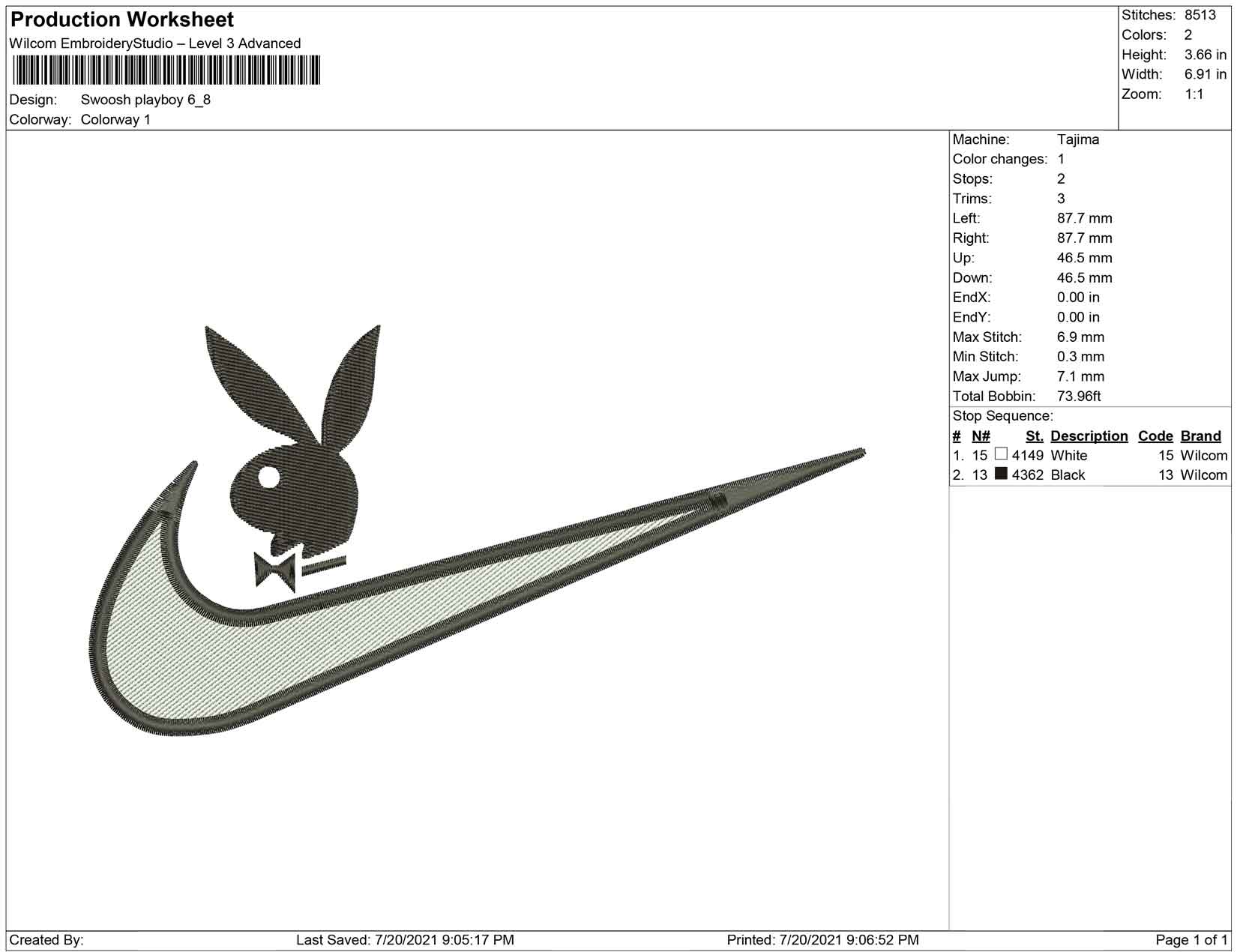Image resolution: width=1237 pixels, height=952 pixels.
Task: Click the "Wilcom" brand in the Black row
Action: pos(1204,475)
